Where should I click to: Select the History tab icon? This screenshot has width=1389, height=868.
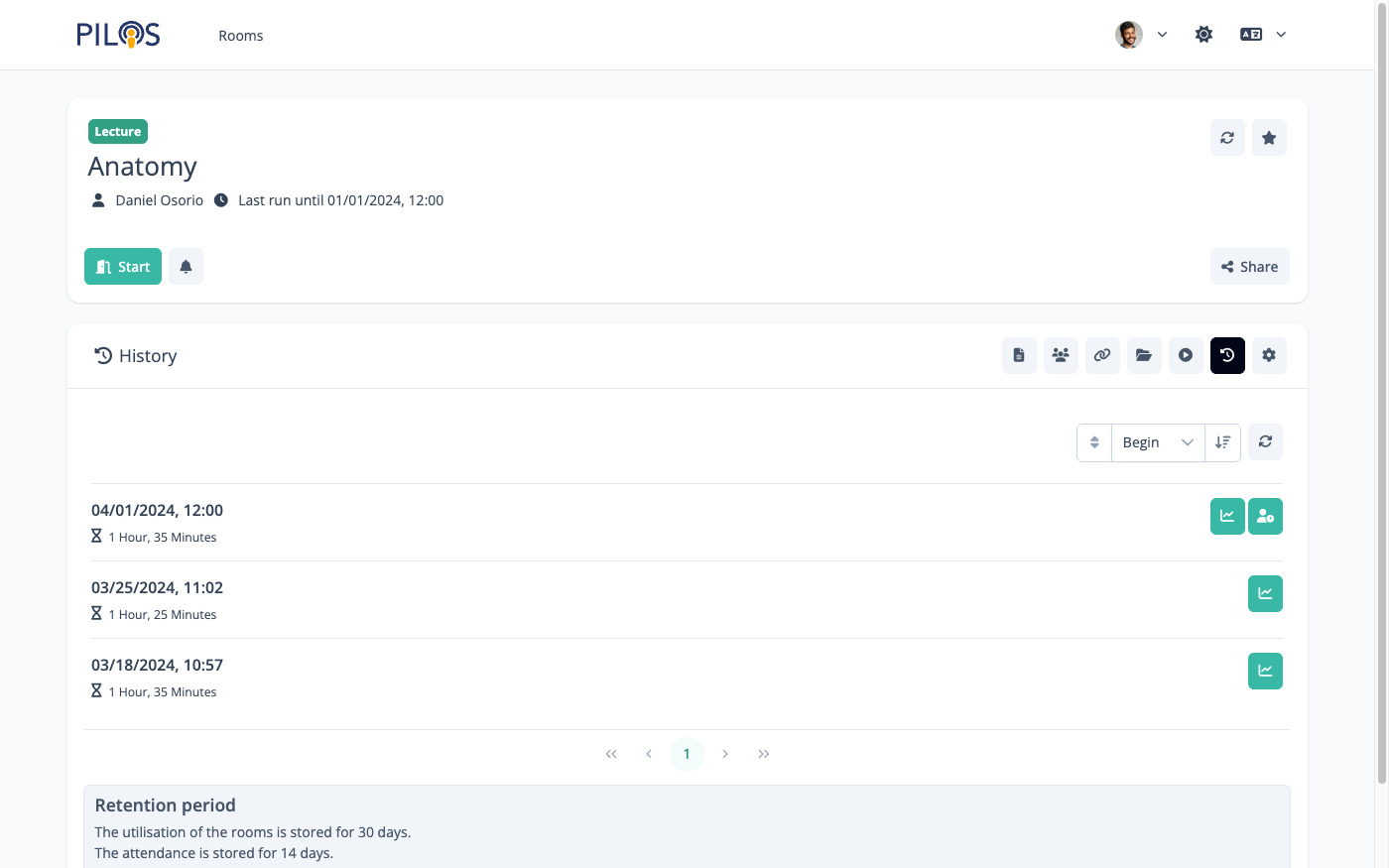pos(1227,355)
